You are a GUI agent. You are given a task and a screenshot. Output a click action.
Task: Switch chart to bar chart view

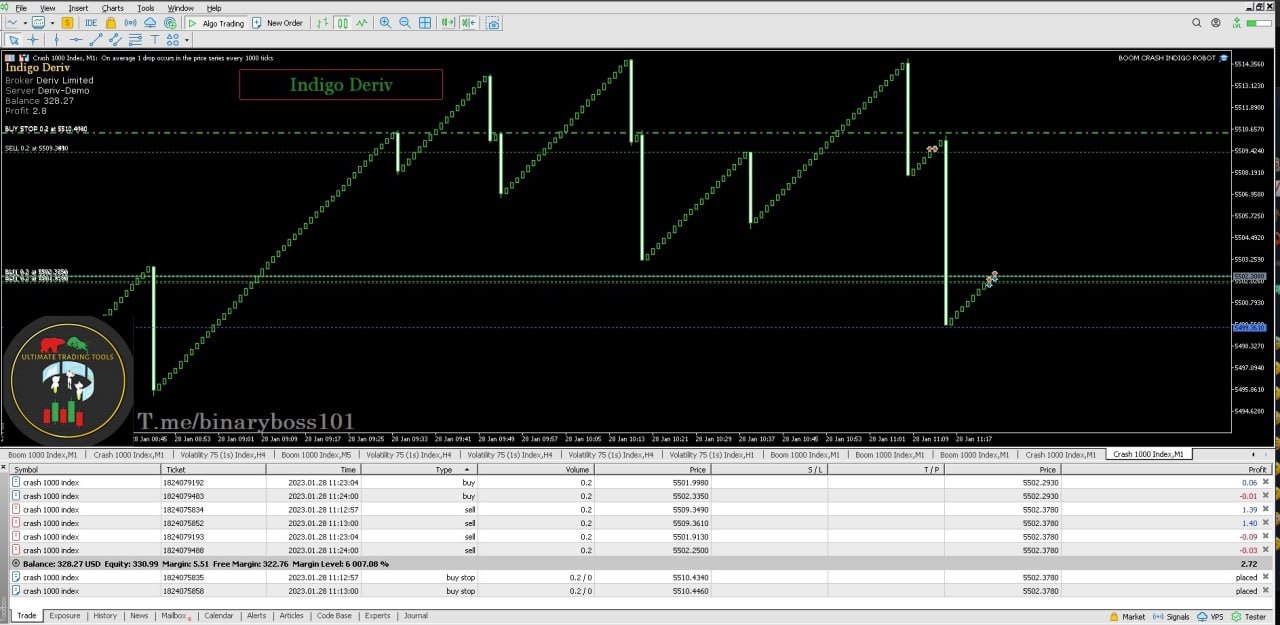tap(323, 23)
